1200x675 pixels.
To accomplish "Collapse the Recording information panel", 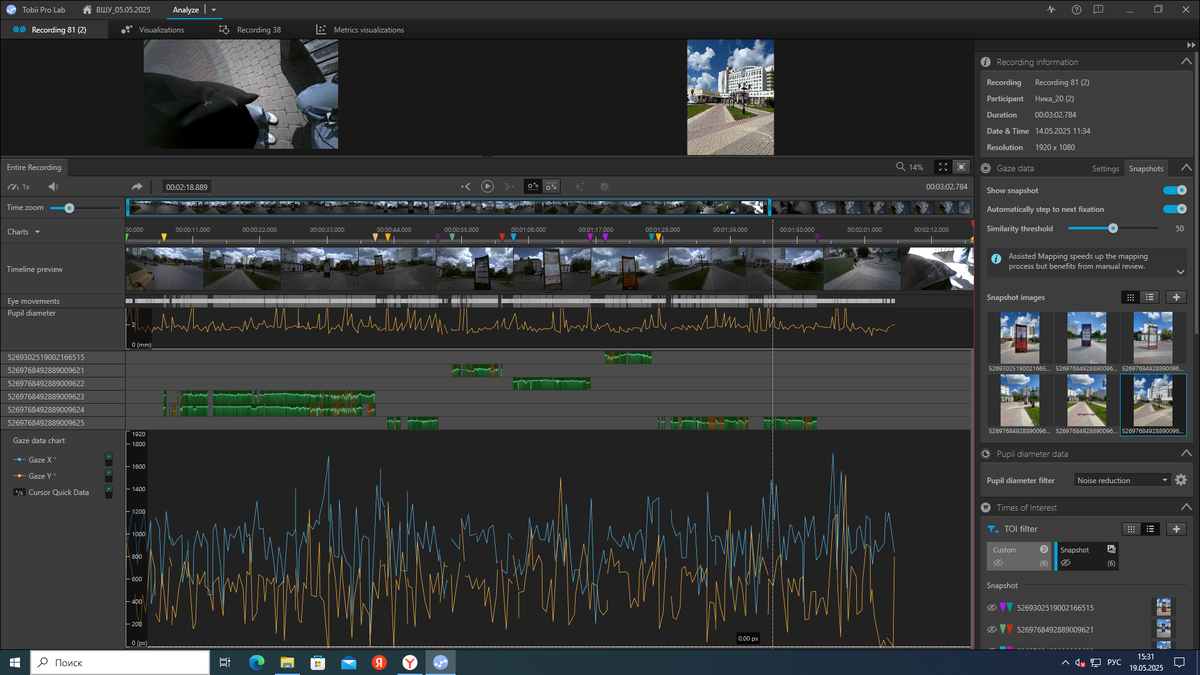I will [x=1186, y=62].
